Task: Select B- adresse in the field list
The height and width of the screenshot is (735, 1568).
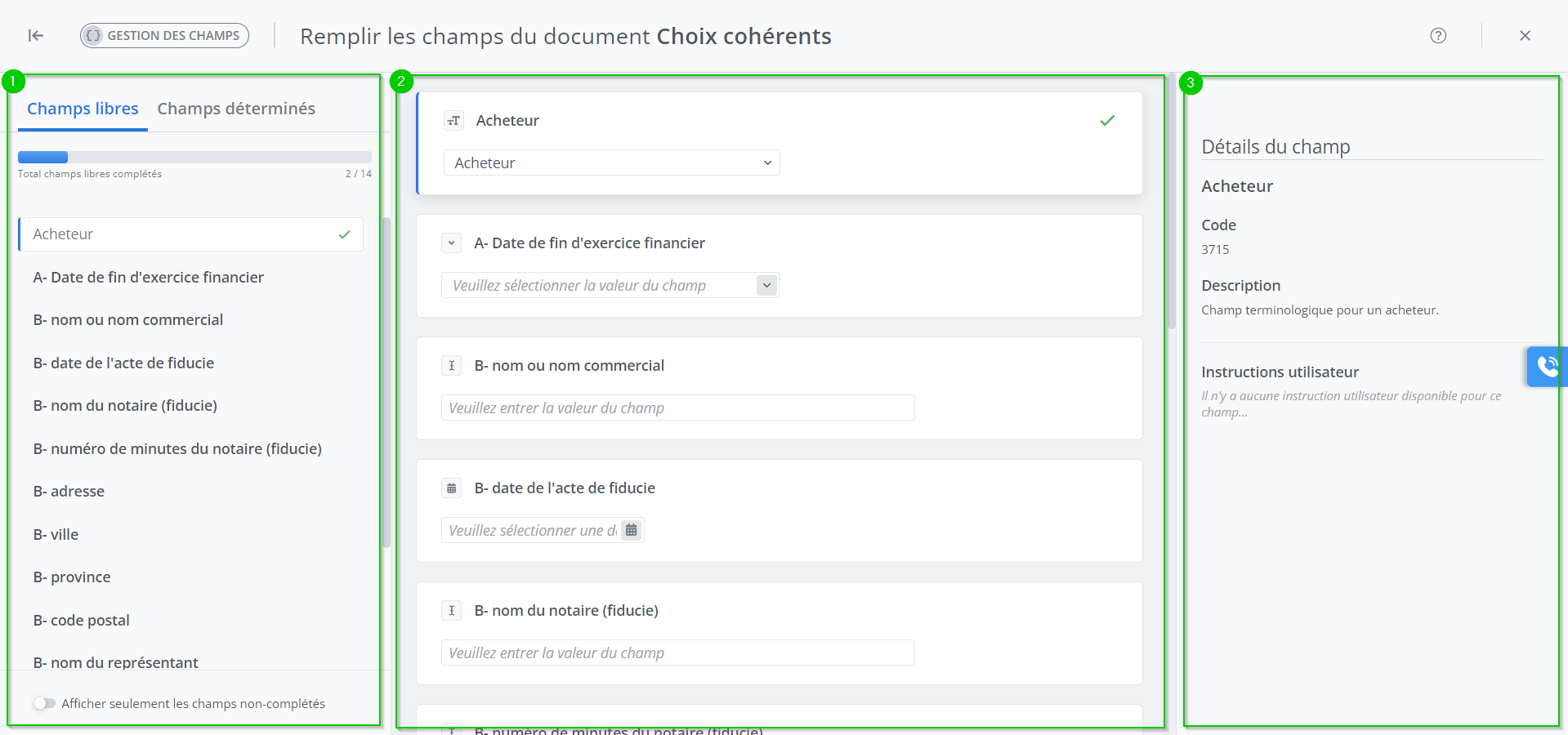Action: point(69,491)
